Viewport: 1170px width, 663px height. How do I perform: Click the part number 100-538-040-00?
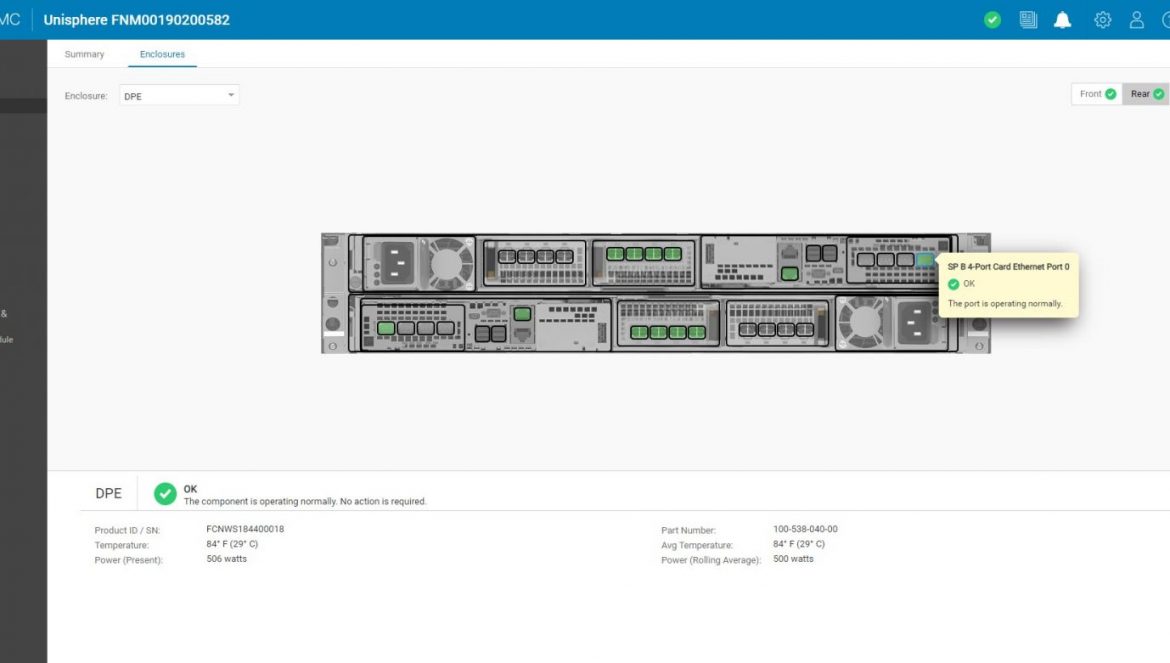click(805, 530)
